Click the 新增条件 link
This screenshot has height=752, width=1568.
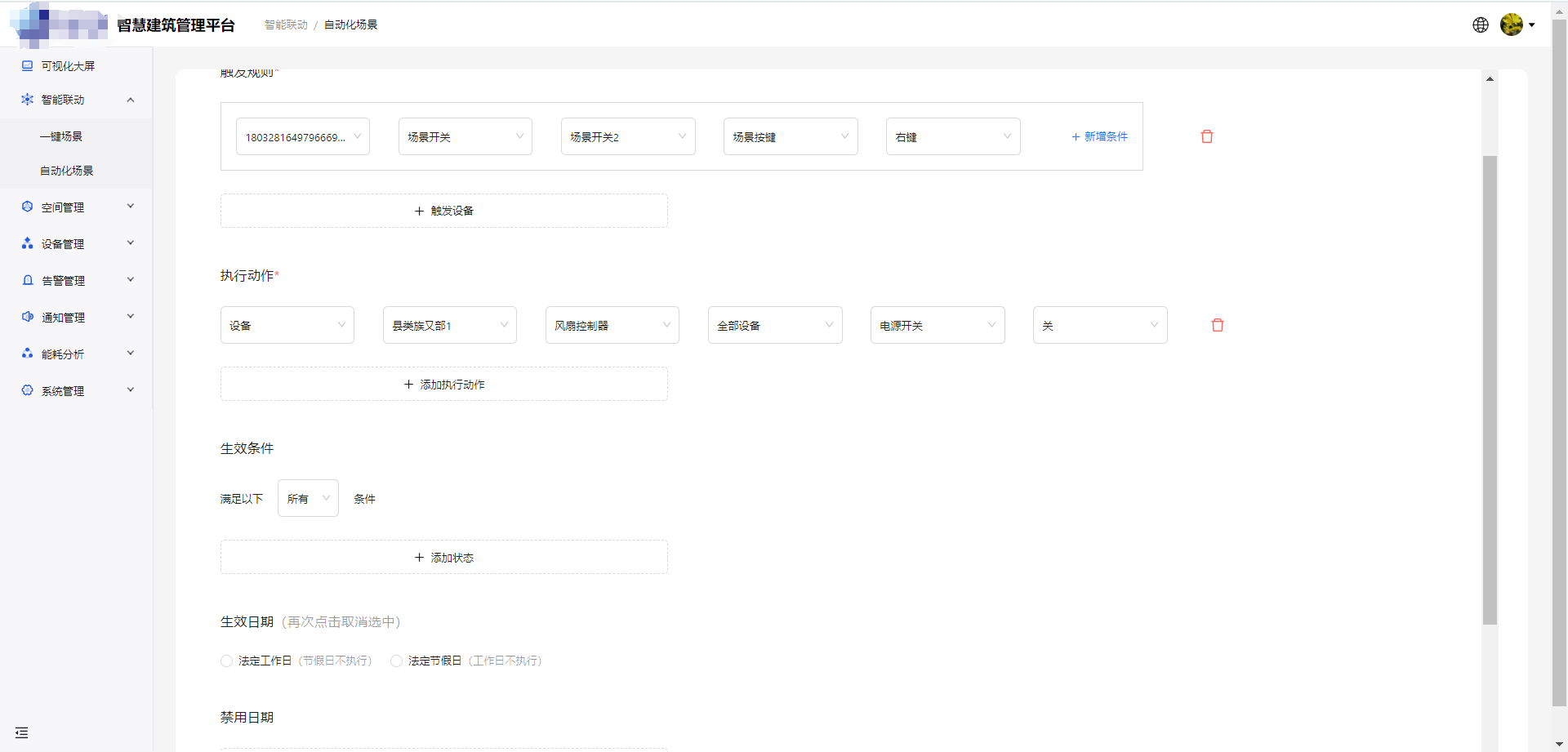[x=1099, y=136]
